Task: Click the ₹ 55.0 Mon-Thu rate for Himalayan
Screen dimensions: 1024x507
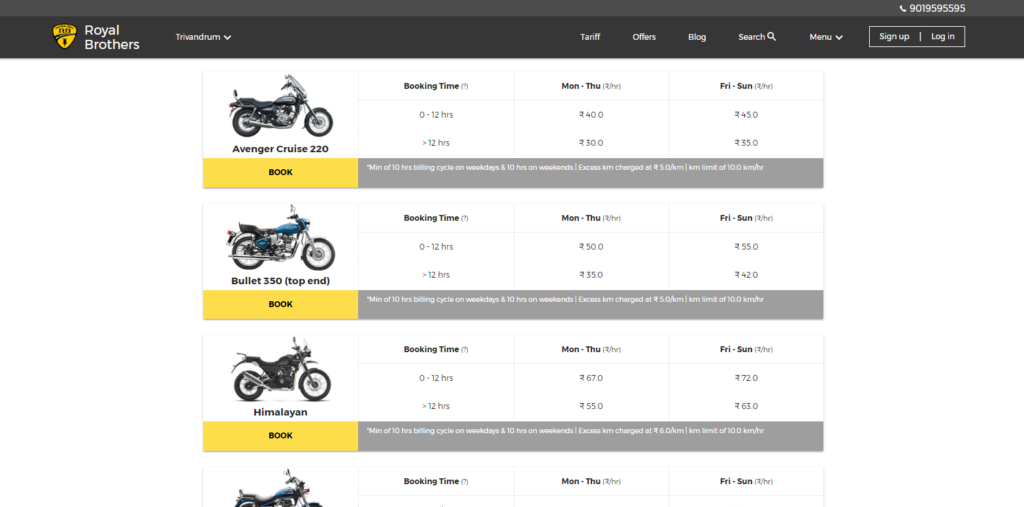Action: (591, 406)
